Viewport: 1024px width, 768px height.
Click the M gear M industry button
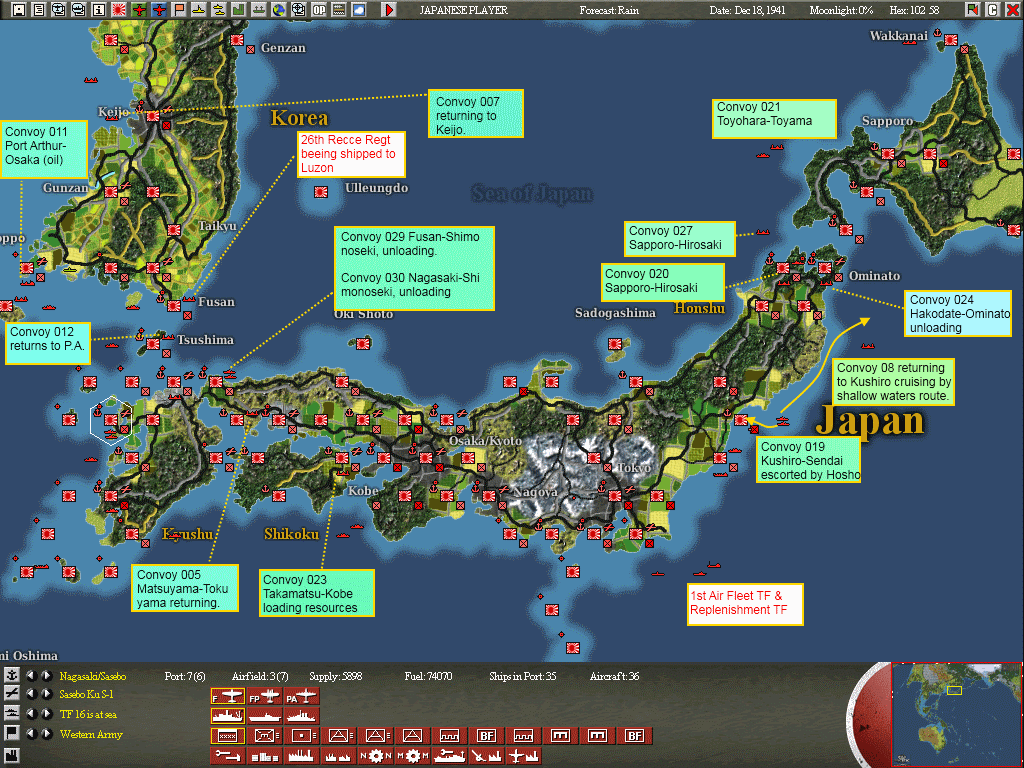[x=412, y=756]
